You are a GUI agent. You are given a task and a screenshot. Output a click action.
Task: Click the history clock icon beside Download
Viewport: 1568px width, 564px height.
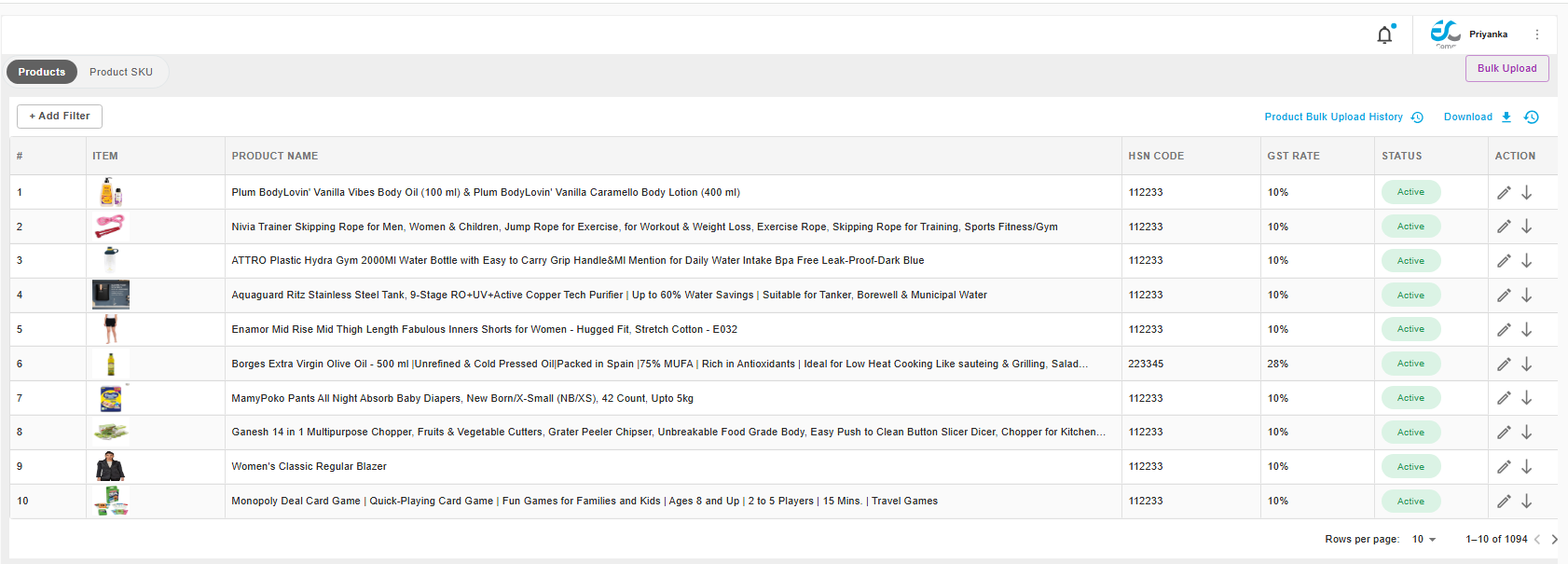pyautogui.click(x=1532, y=117)
